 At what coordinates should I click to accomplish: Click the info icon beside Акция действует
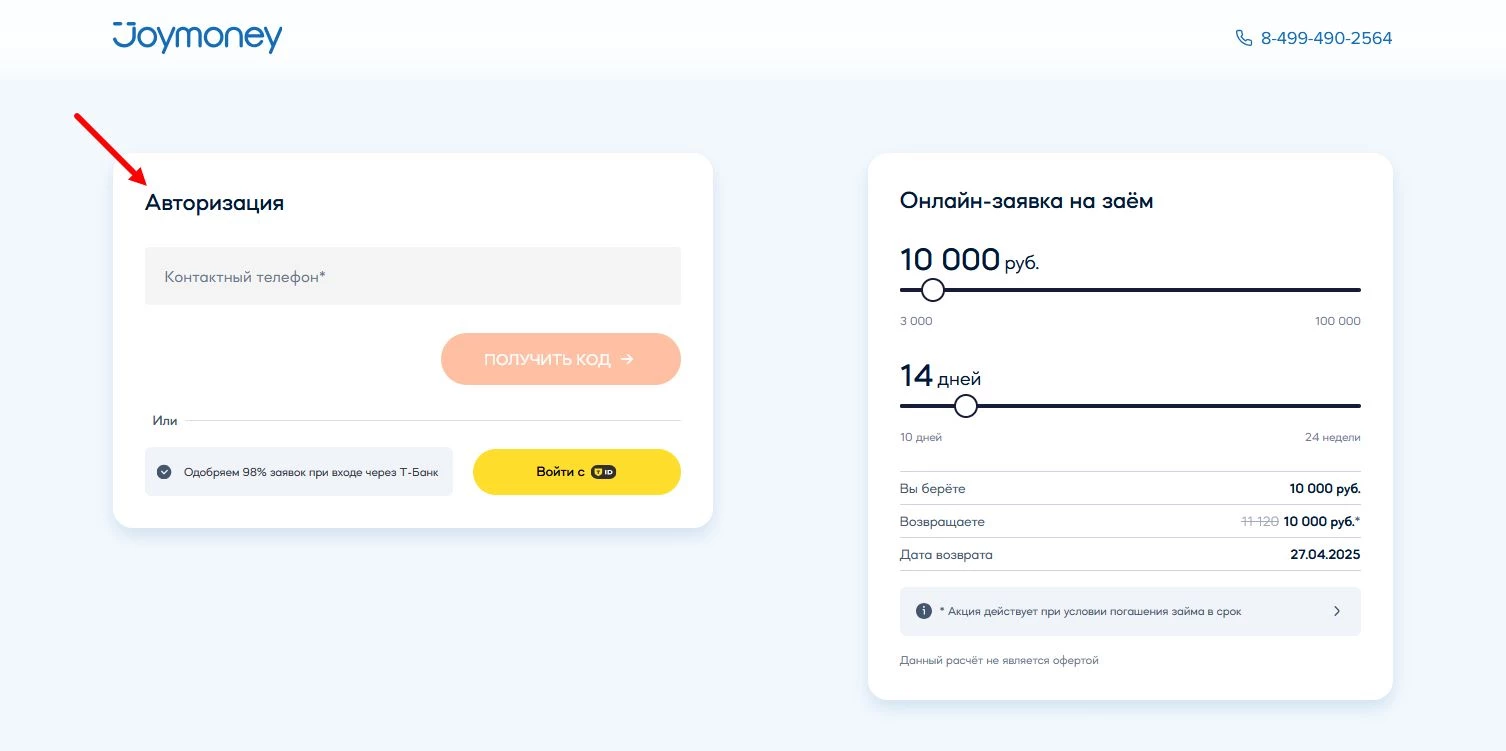pos(924,611)
